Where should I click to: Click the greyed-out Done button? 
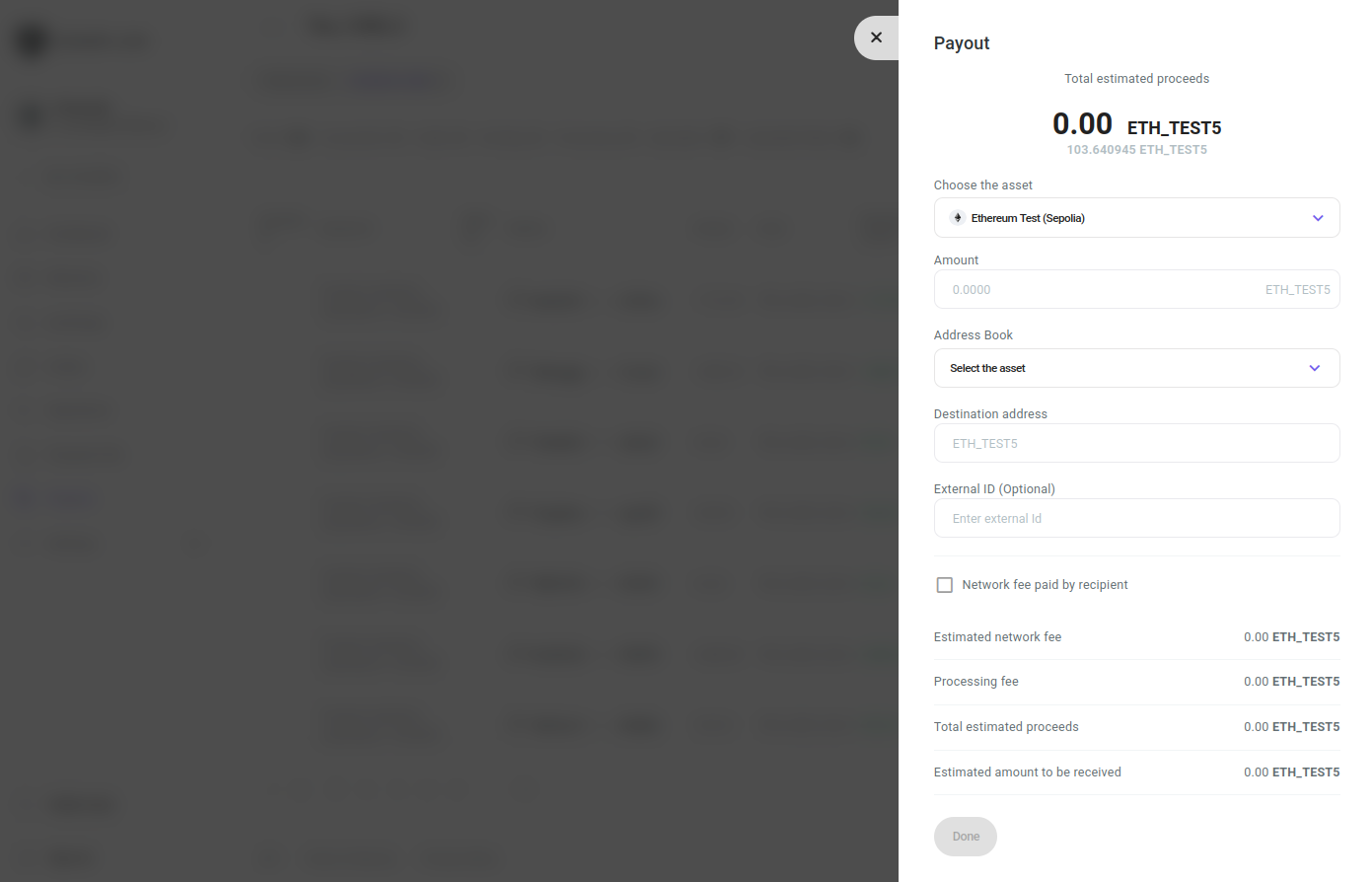[966, 837]
